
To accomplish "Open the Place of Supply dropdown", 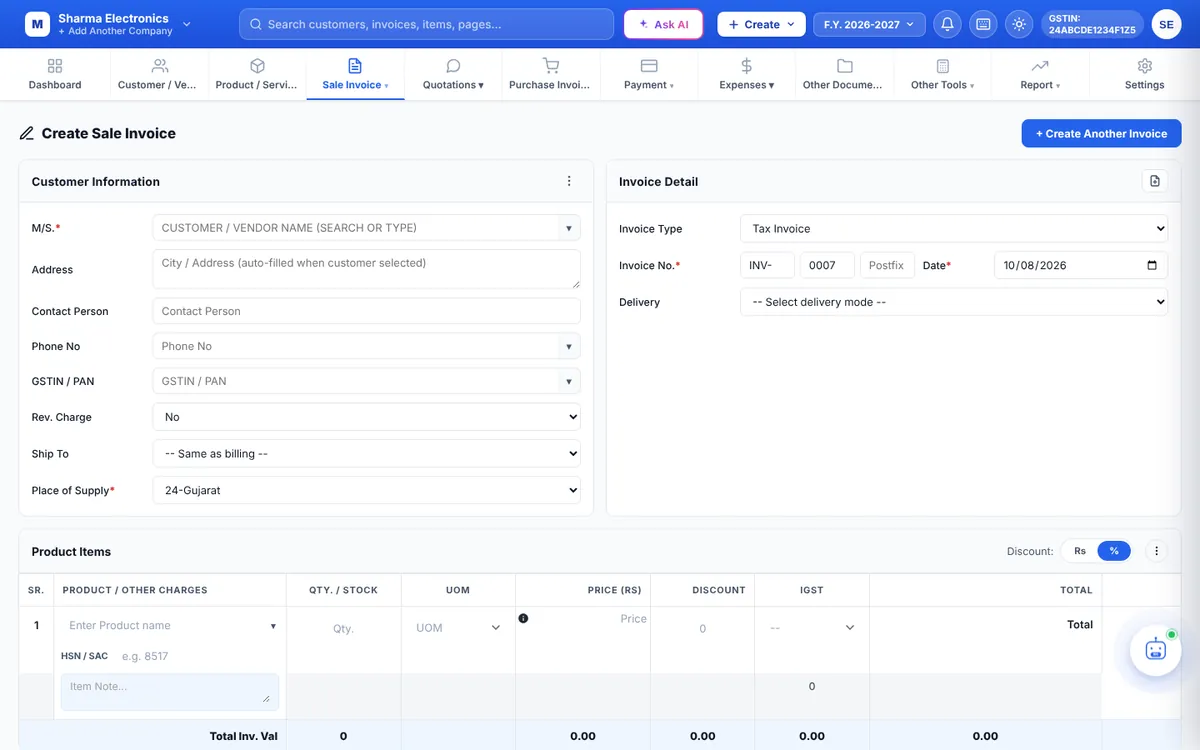I will point(366,491).
